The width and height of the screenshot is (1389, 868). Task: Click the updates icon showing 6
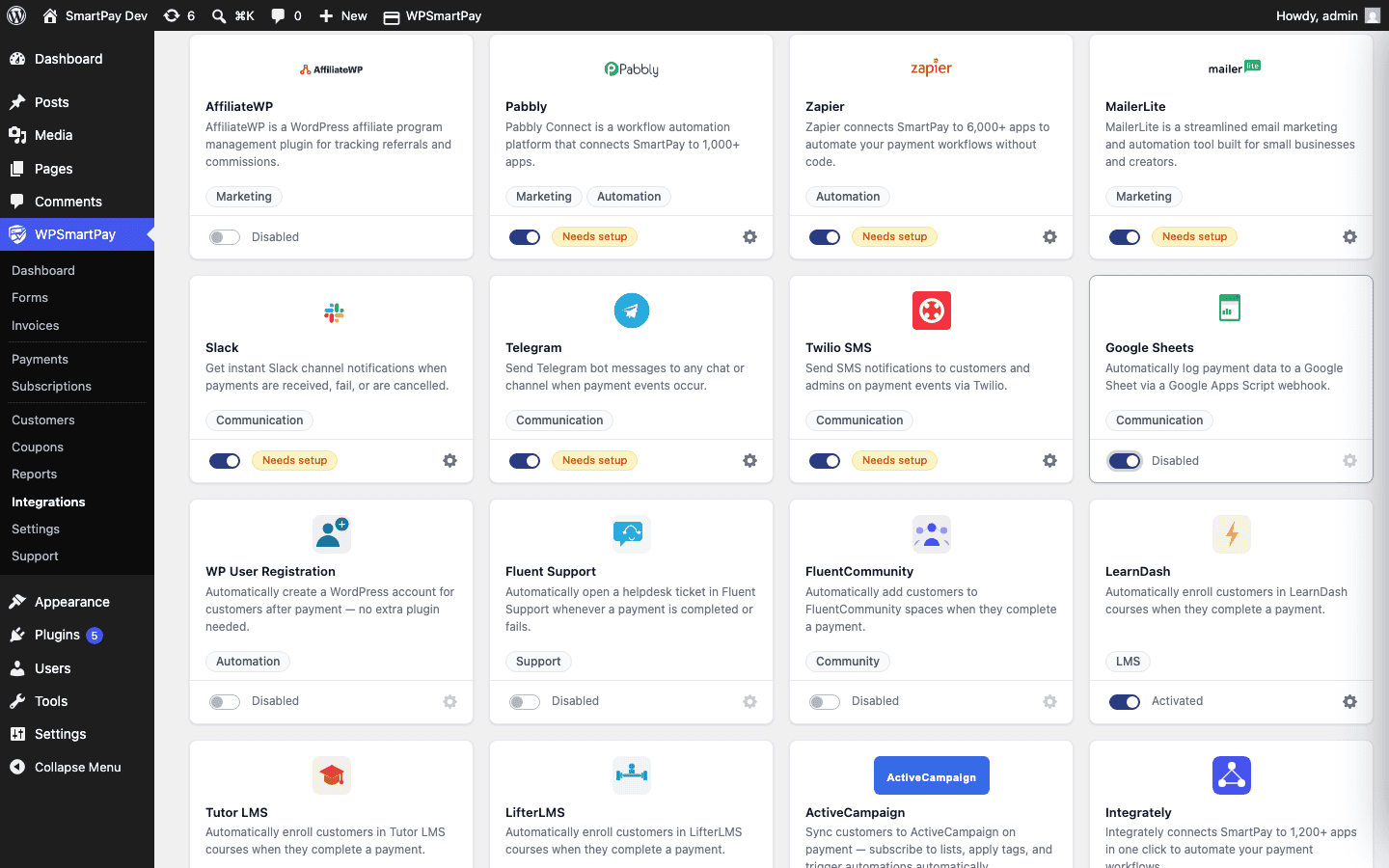coord(179,15)
